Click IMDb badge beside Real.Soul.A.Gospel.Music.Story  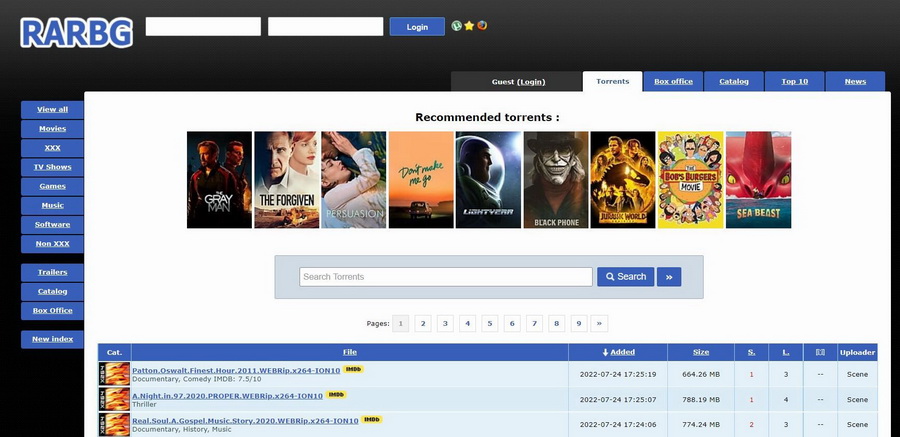pyautogui.click(x=372, y=420)
